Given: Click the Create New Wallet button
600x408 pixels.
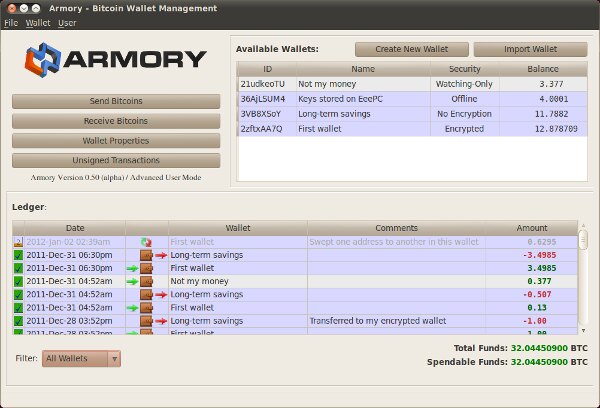Looking at the screenshot, I should (411, 49).
